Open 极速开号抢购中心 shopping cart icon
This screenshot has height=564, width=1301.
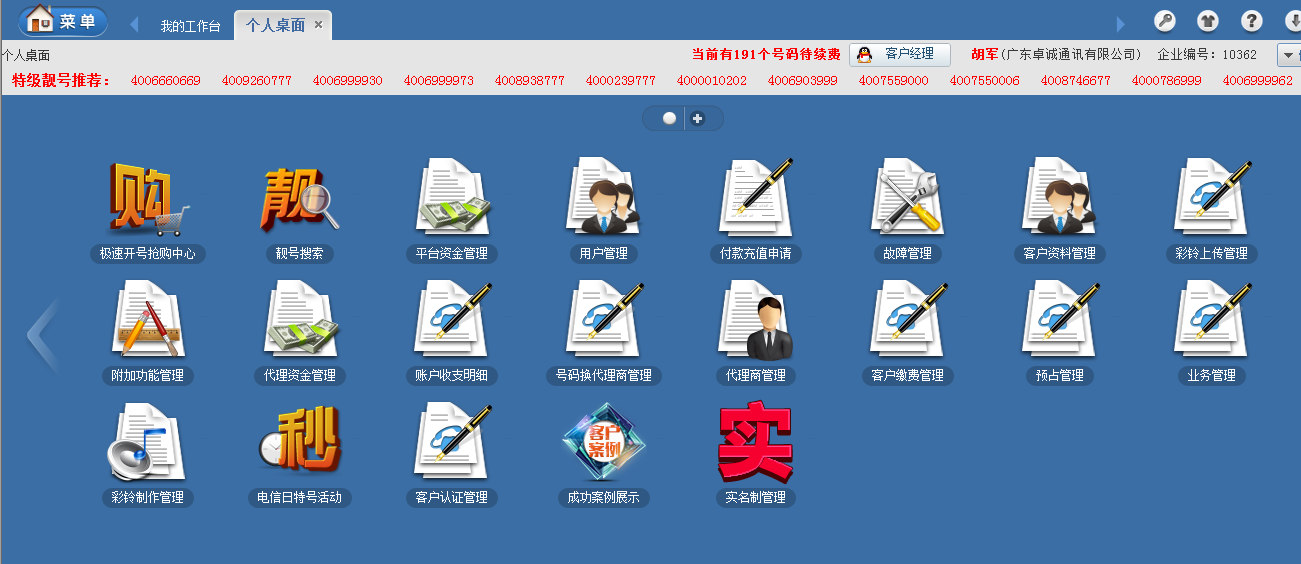[148, 200]
